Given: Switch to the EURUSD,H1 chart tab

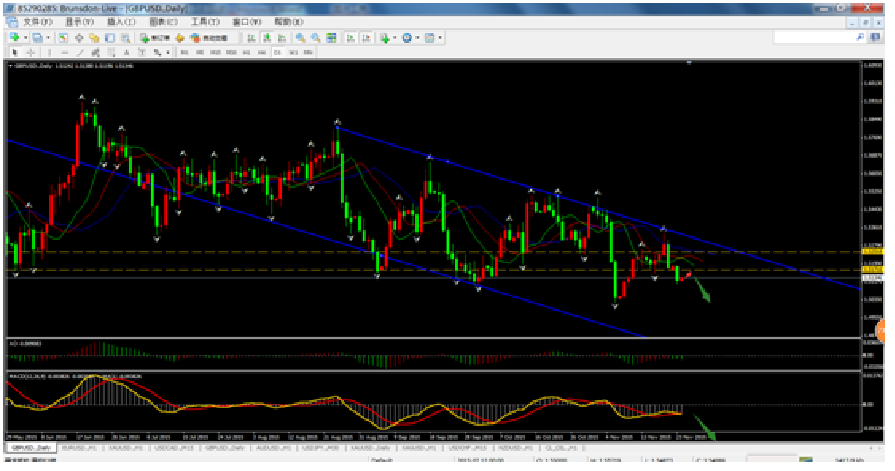Looking at the screenshot, I should click(79, 448).
